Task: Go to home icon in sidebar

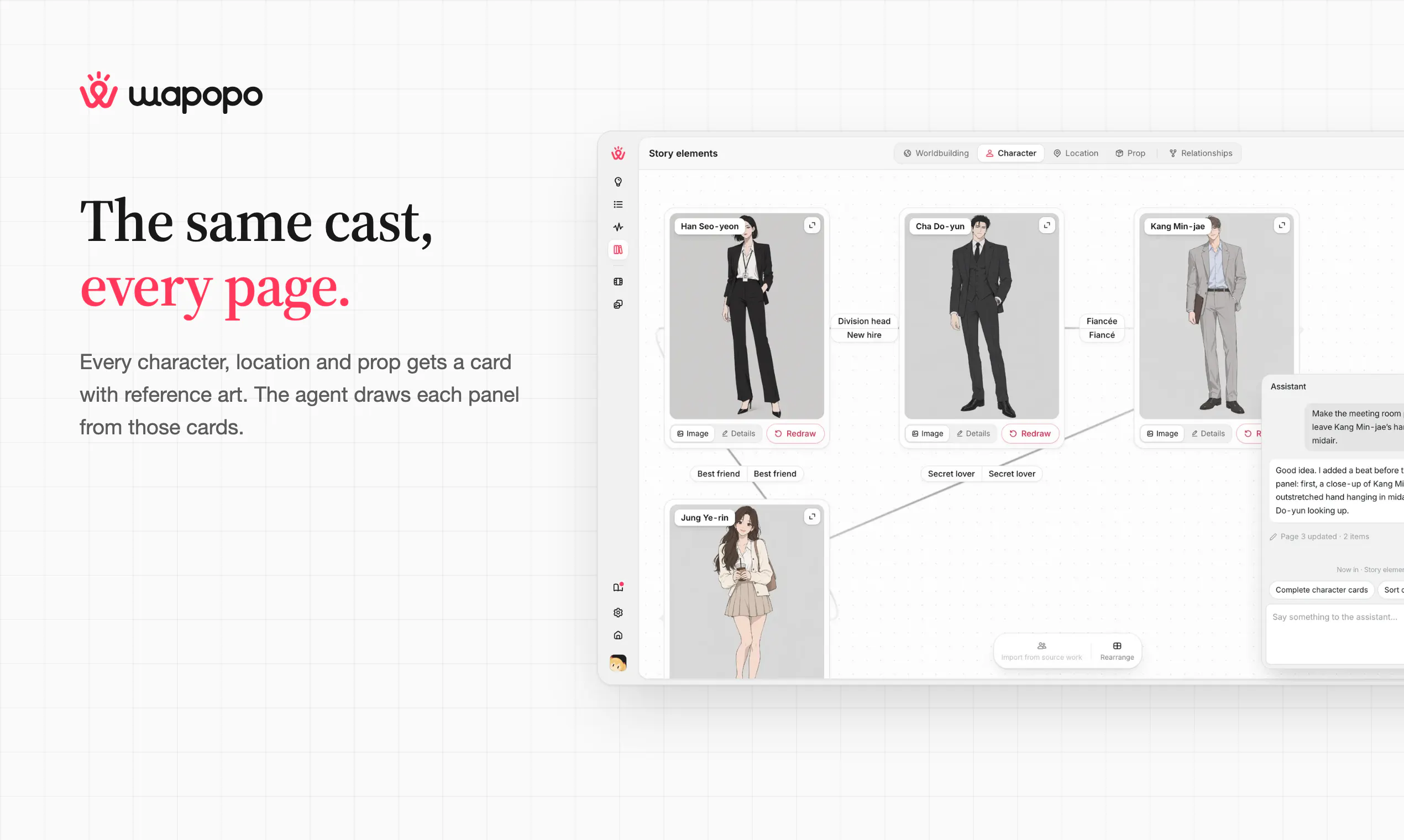Action: click(x=617, y=635)
